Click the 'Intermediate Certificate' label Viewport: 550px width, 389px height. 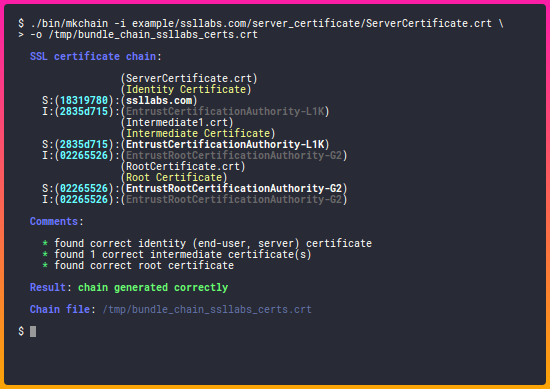[198, 133]
